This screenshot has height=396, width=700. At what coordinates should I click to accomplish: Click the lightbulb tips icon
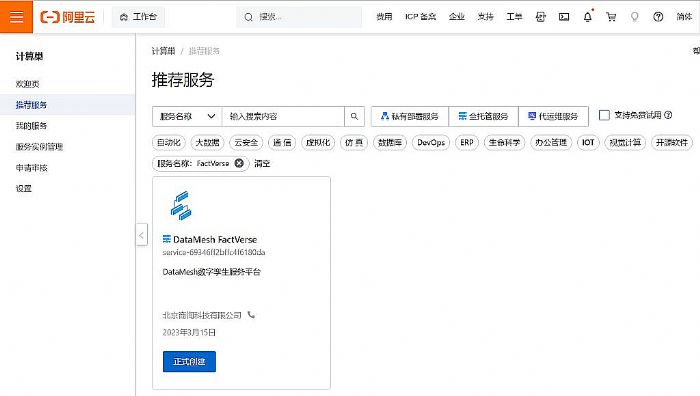click(x=634, y=17)
